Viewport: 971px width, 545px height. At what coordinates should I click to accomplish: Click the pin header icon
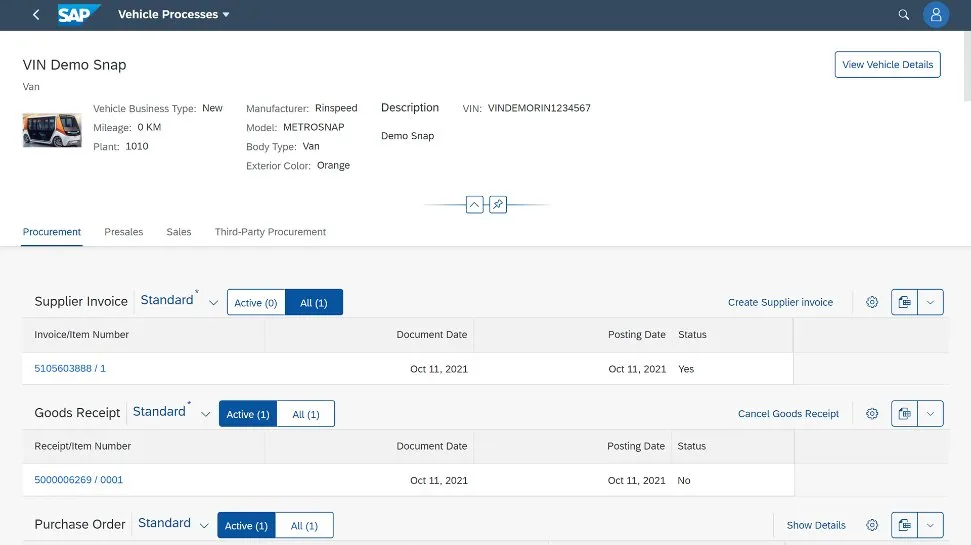(498, 204)
